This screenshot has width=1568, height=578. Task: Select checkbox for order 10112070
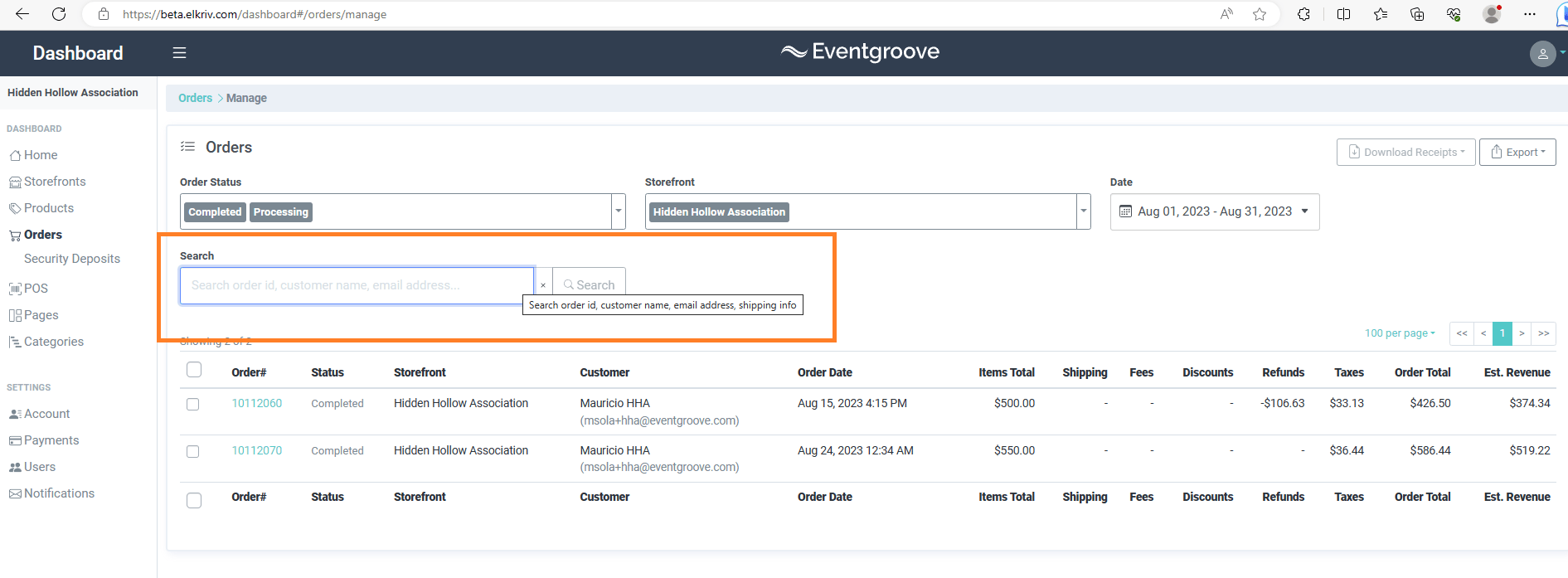[x=193, y=452]
